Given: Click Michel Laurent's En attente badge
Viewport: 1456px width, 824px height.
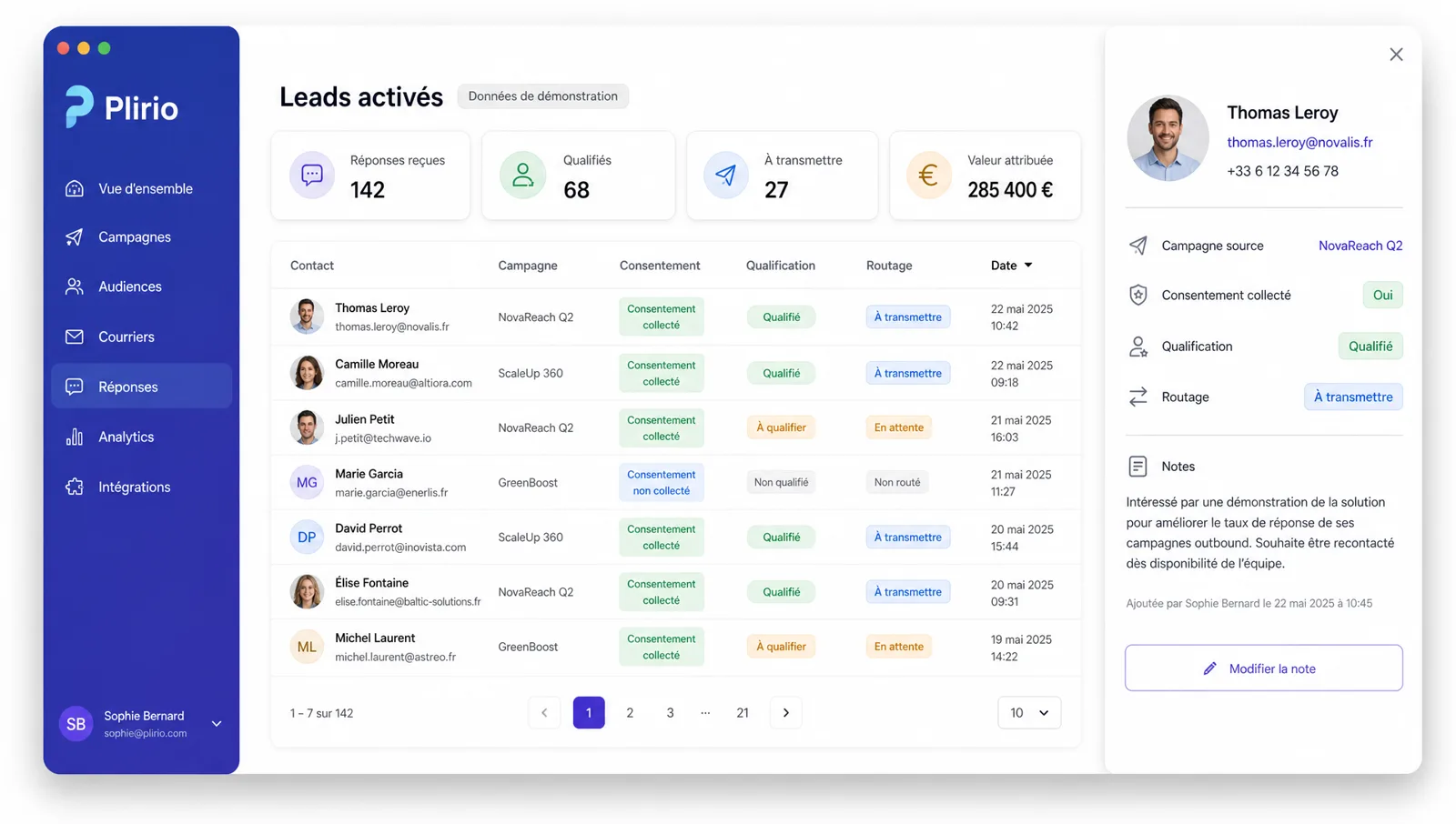Looking at the screenshot, I should coord(898,647).
